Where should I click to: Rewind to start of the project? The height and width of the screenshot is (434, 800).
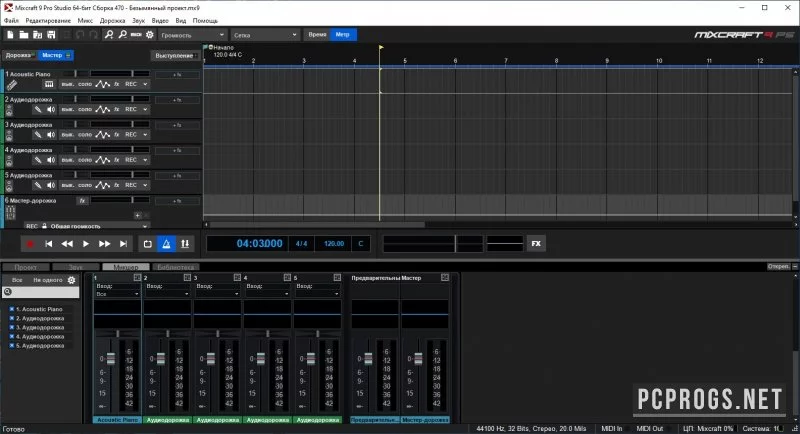(48, 244)
